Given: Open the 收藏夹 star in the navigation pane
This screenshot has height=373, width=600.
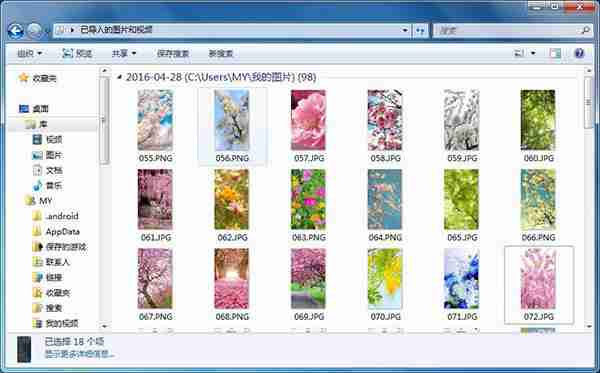Looking at the screenshot, I should (24, 78).
